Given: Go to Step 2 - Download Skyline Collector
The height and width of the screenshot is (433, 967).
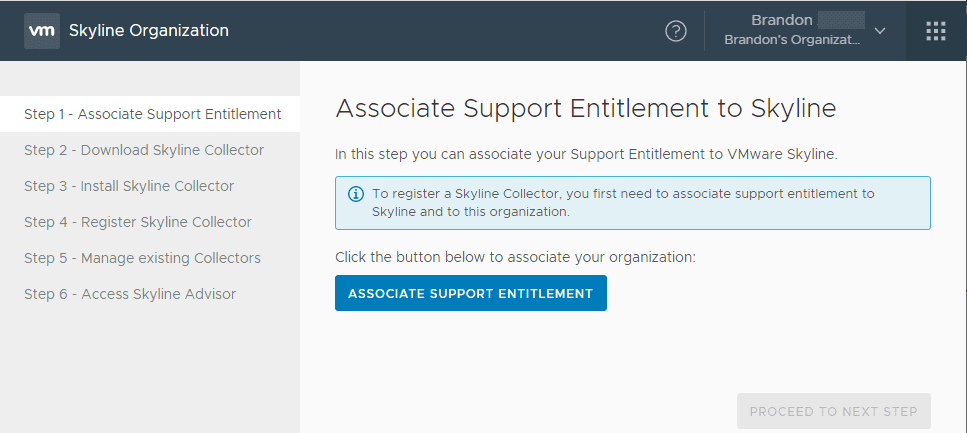Looking at the screenshot, I should [x=144, y=150].
